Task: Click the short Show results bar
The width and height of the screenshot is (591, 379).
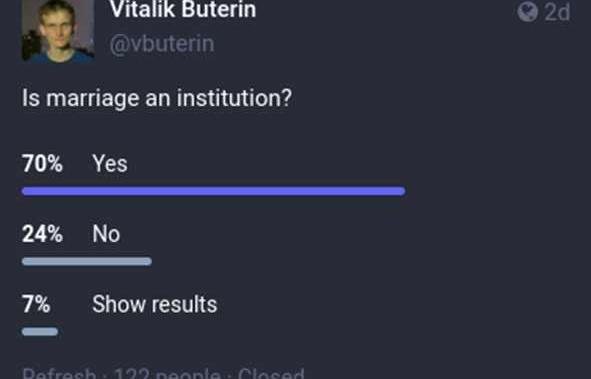Action: [x=40, y=332]
